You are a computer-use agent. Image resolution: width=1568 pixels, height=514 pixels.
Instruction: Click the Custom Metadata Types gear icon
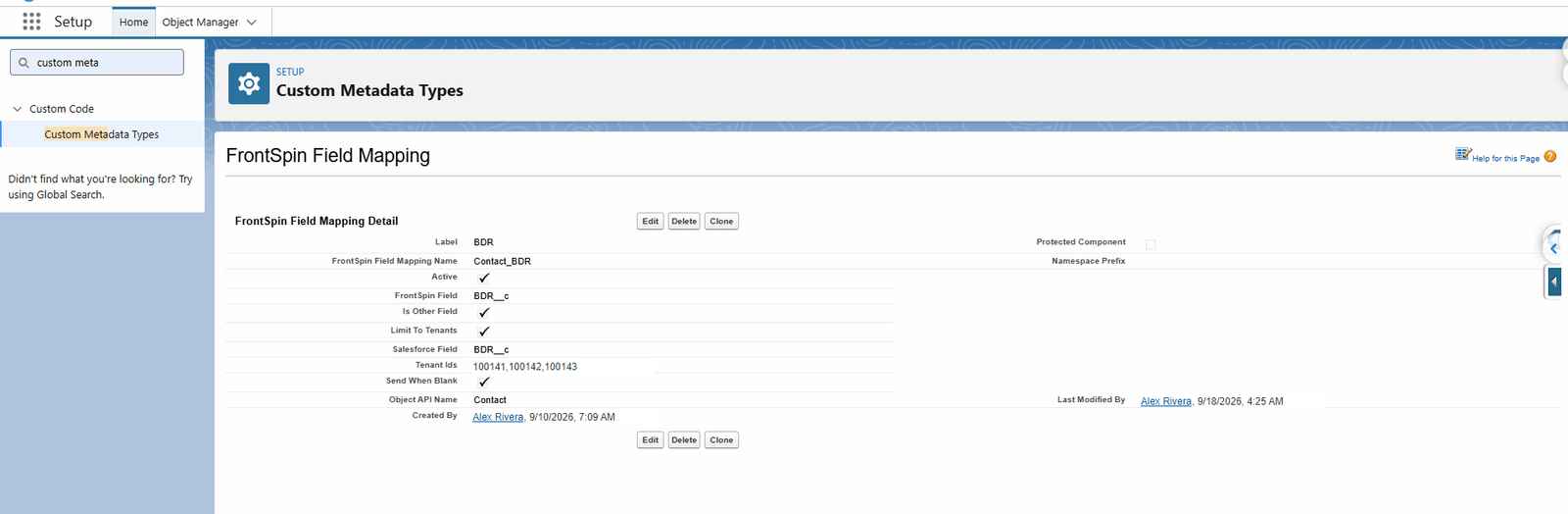tap(249, 84)
